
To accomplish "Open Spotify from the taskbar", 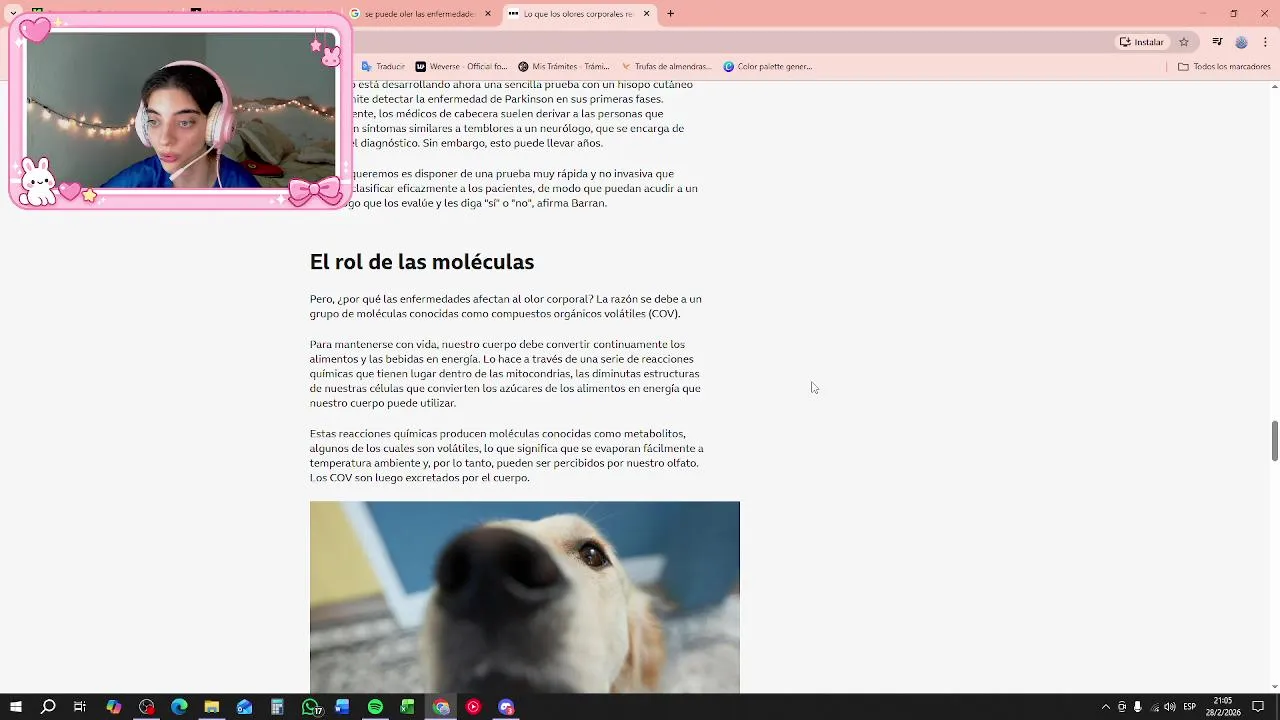I will coord(375,707).
